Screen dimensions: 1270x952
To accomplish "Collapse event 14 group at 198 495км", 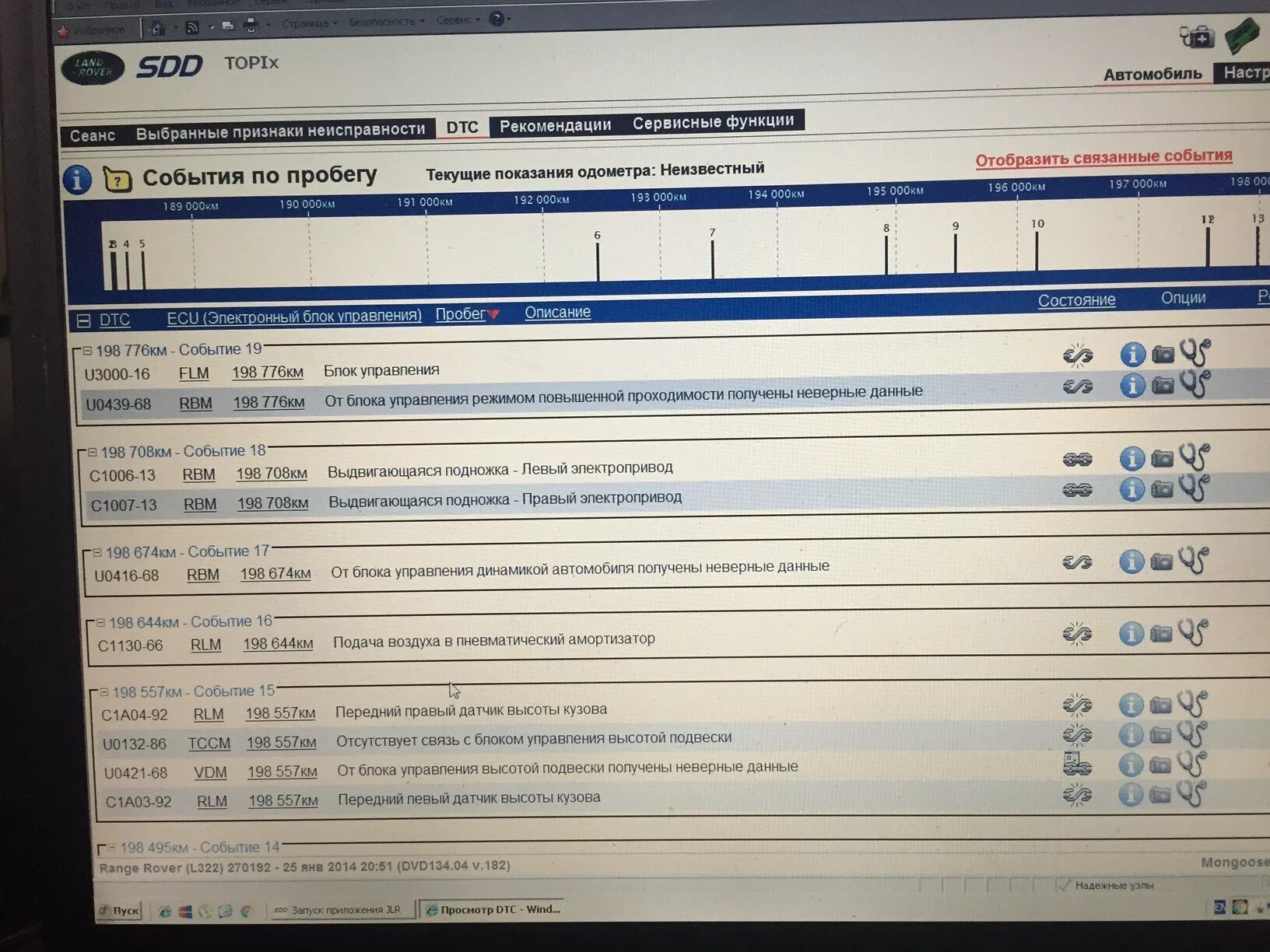I will [111, 847].
